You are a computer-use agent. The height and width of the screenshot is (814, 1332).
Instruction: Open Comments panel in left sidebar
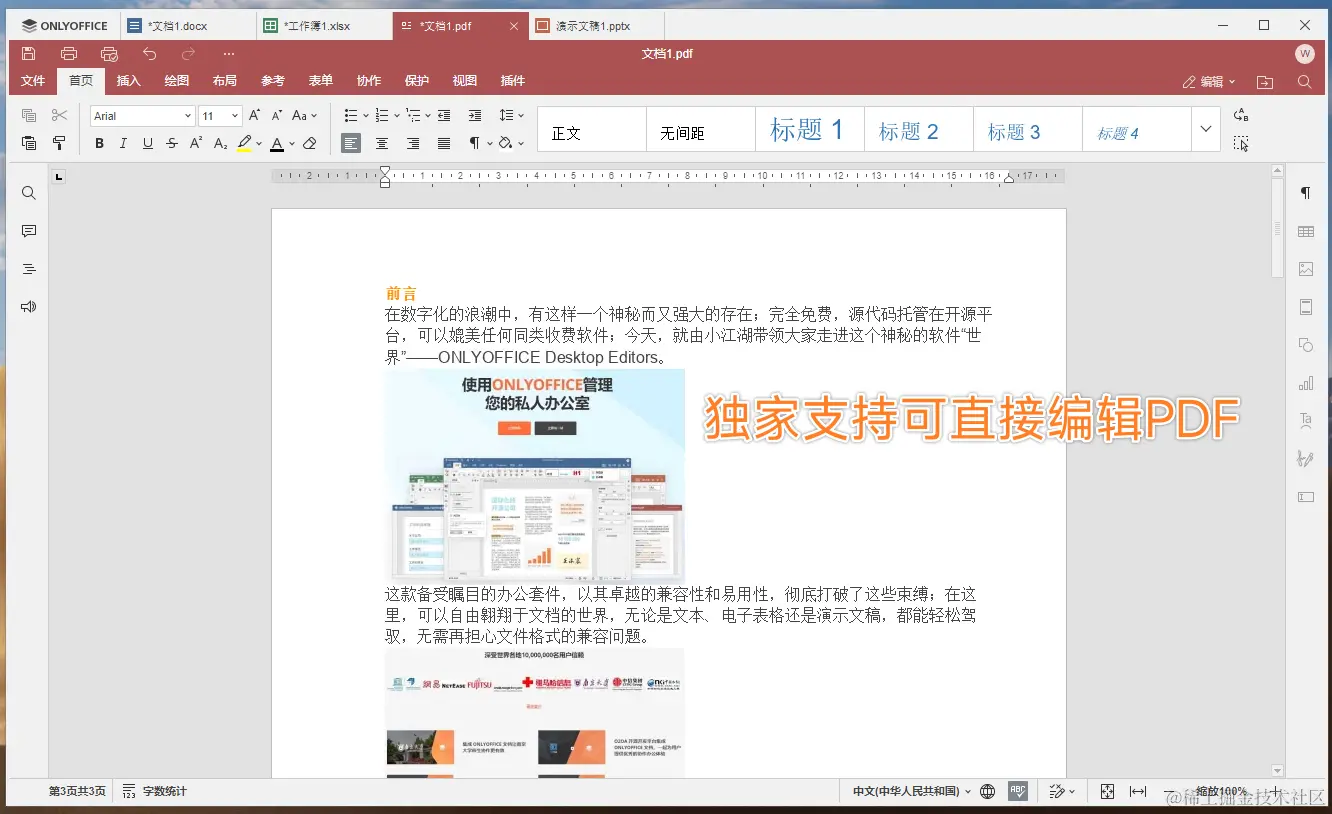pos(29,231)
